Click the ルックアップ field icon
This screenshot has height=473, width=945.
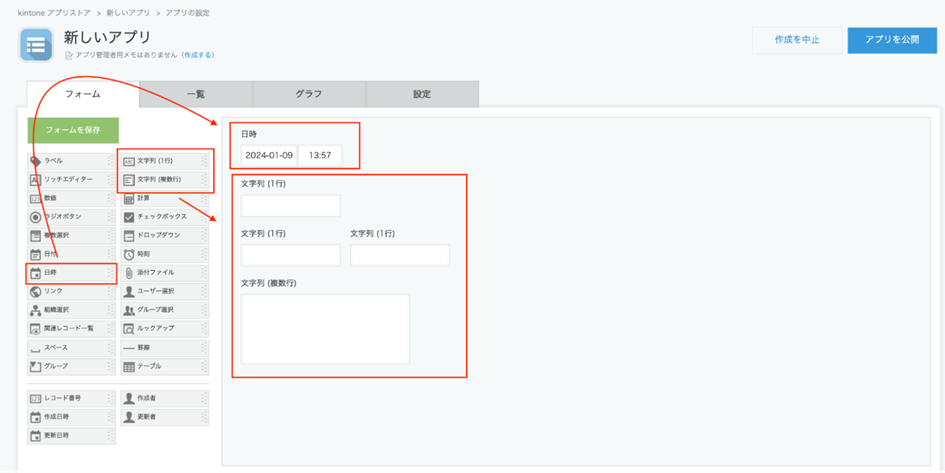pos(129,328)
